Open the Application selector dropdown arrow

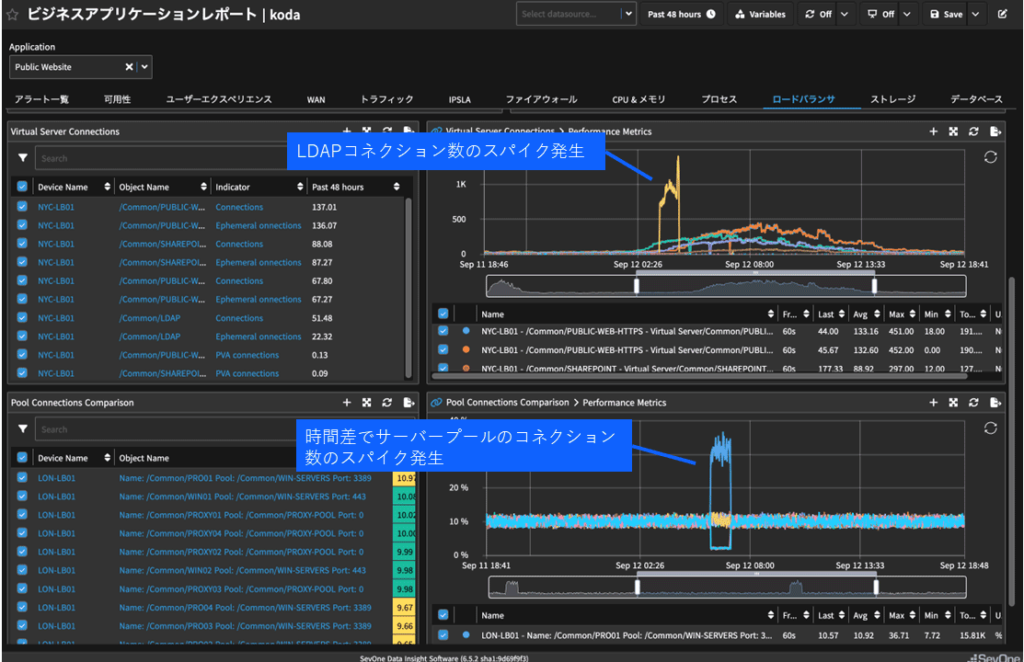145,67
